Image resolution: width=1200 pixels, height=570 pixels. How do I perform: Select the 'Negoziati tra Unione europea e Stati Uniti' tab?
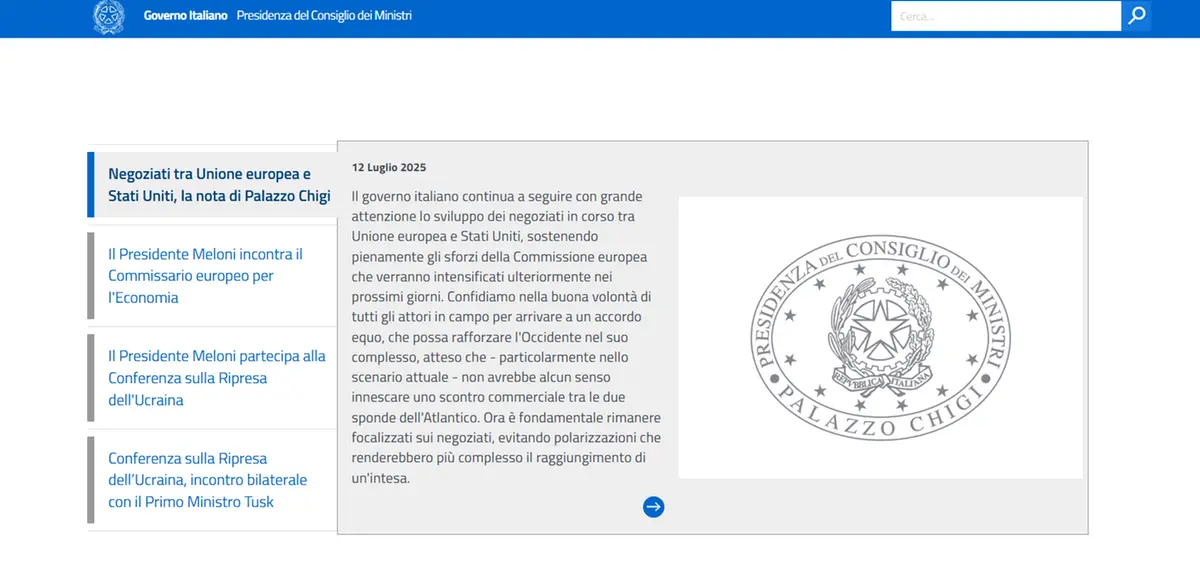click(x=212, y=185)
